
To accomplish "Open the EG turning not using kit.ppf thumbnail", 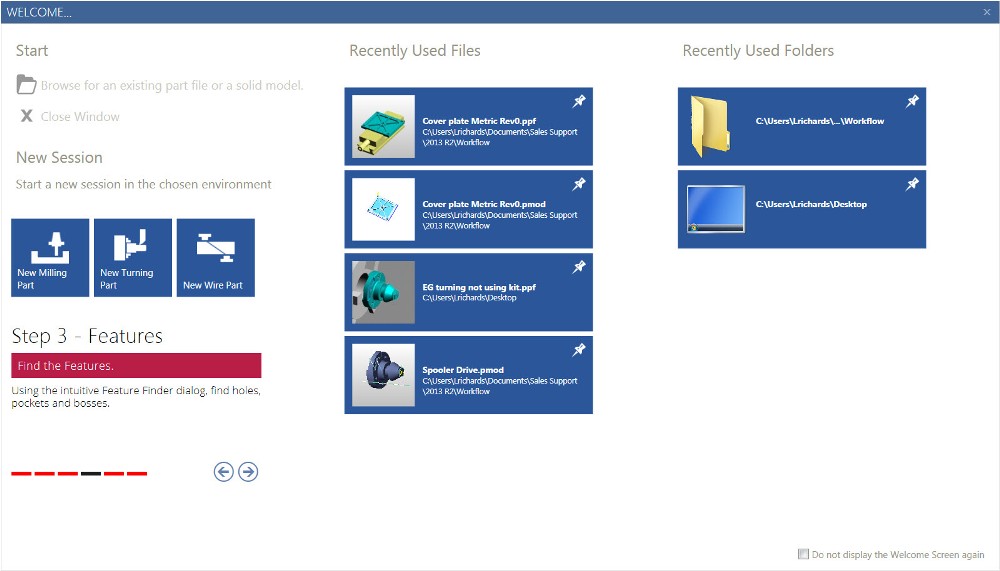I will (383, 292).
